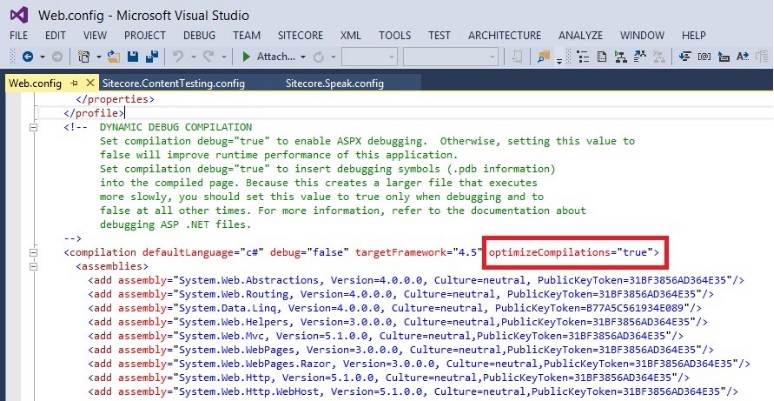Screen dimensions: 774x401
Task: Save Web.config with the single floppy icon
Action: tap(132, 57)
